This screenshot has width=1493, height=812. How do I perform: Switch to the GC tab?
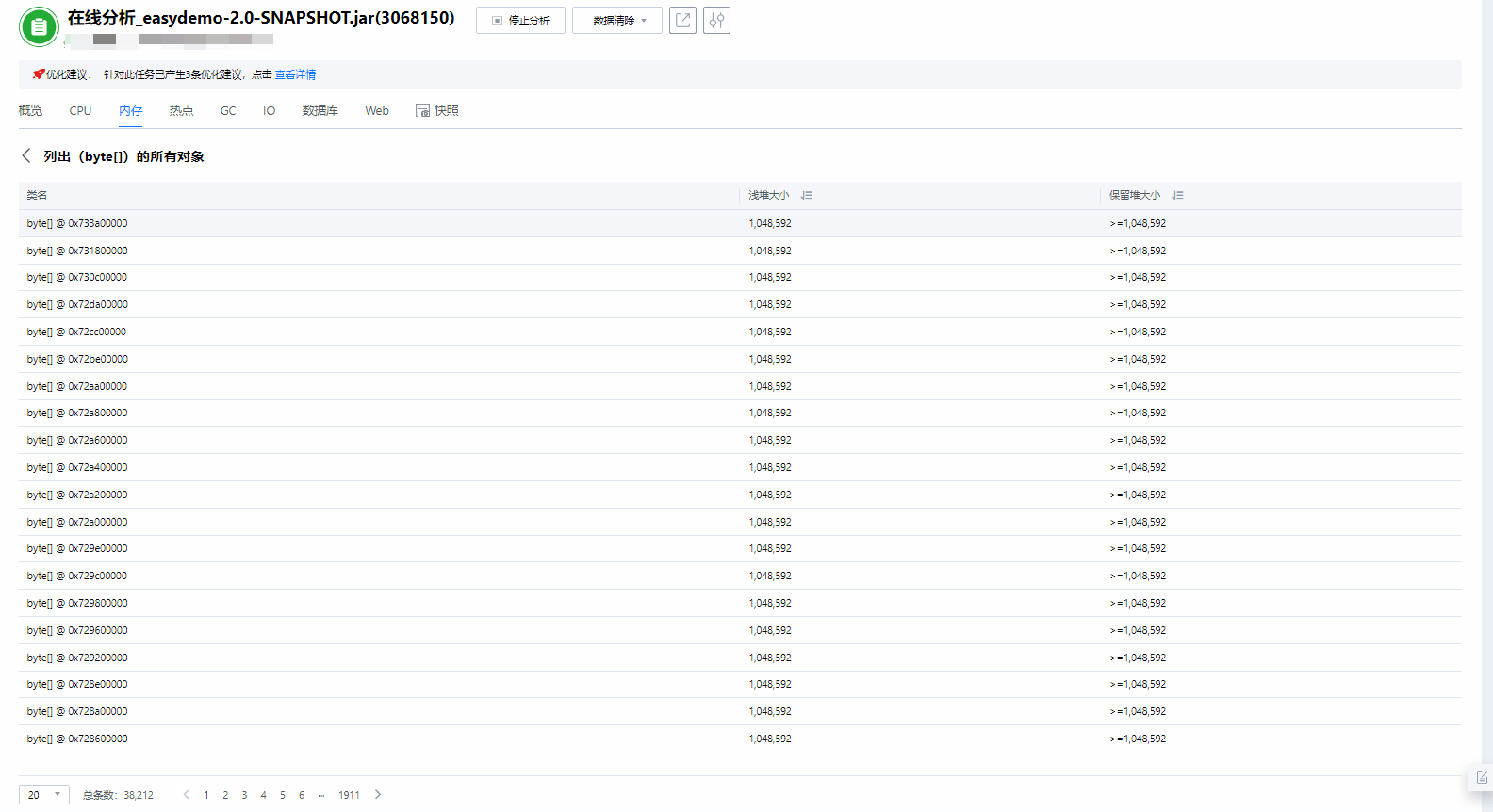coord(228,110)
